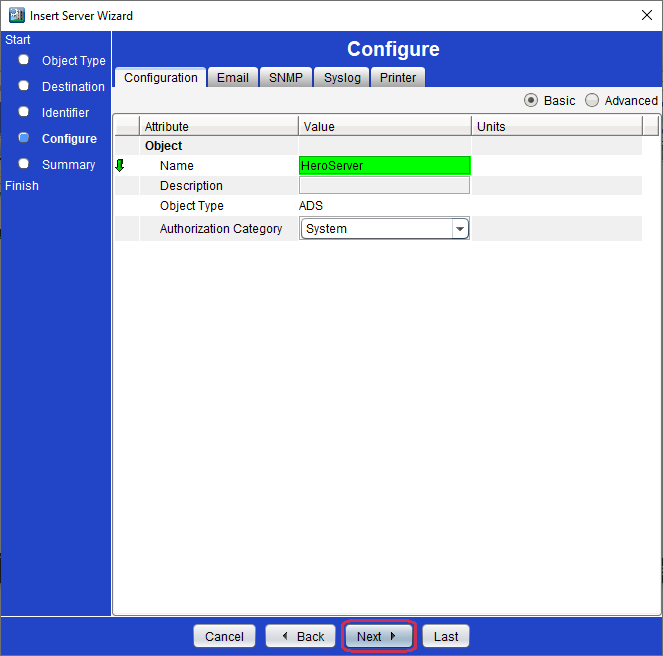
Task: Select the Summary step bullet
Action: coord(24,164)
